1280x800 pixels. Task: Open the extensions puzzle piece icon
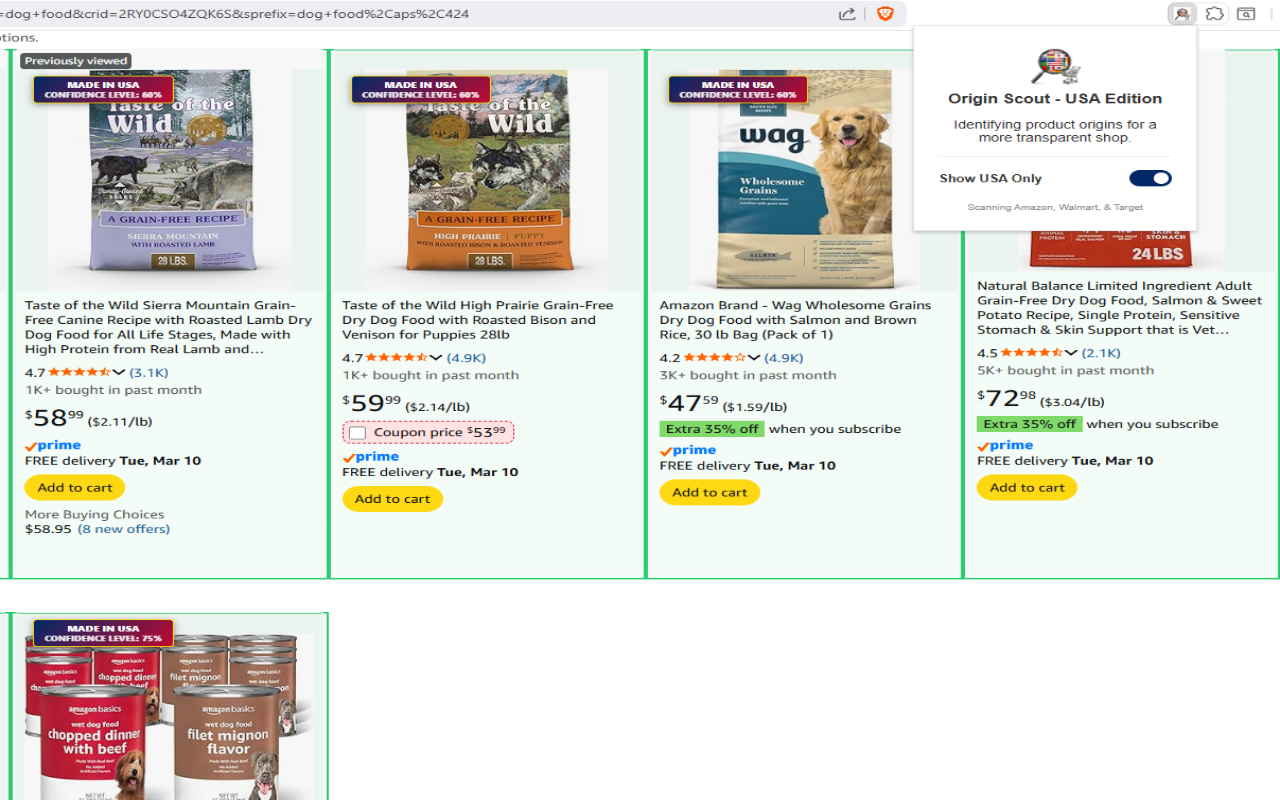coord(1215,14)
